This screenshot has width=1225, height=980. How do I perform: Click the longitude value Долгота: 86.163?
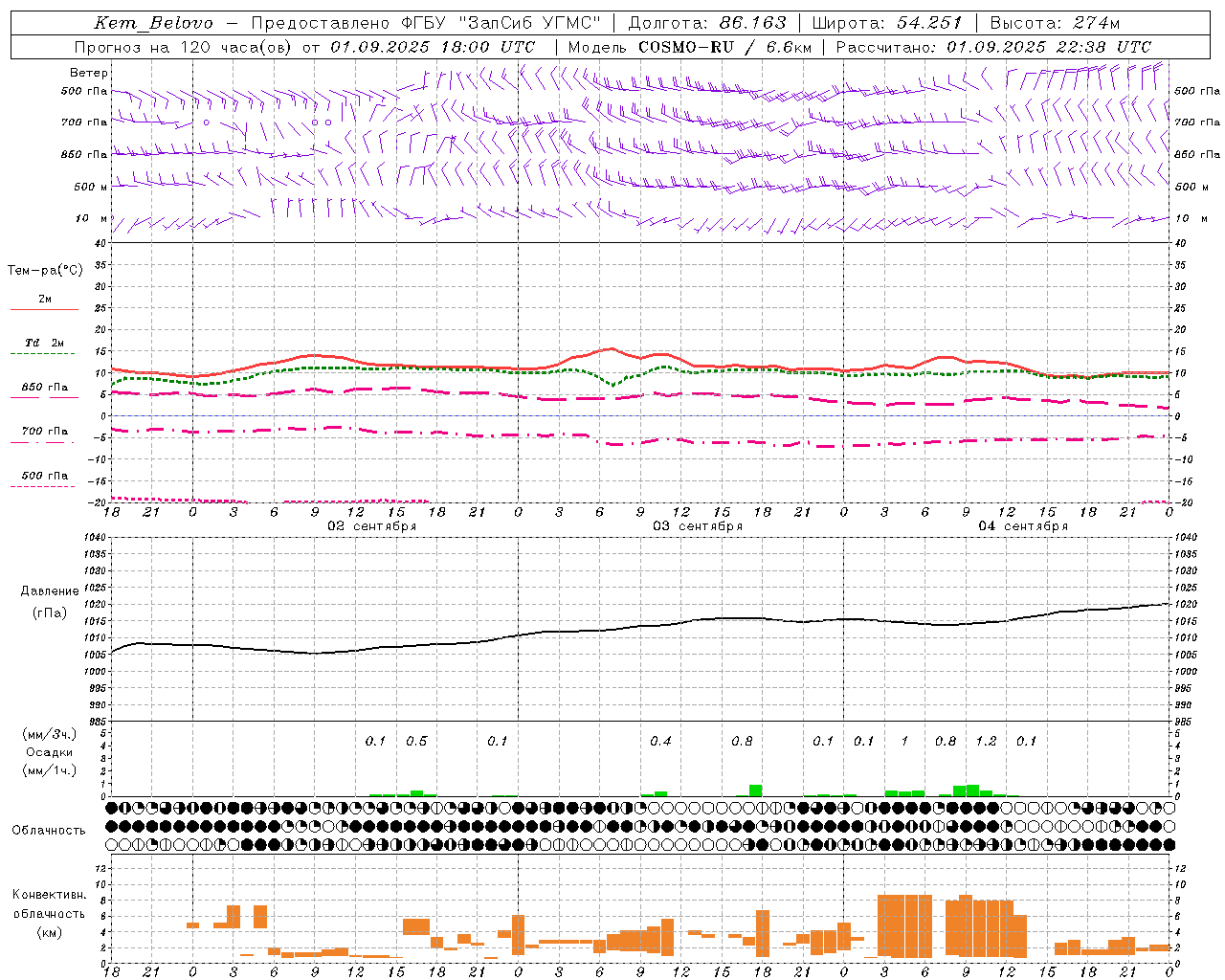[707, 23]
